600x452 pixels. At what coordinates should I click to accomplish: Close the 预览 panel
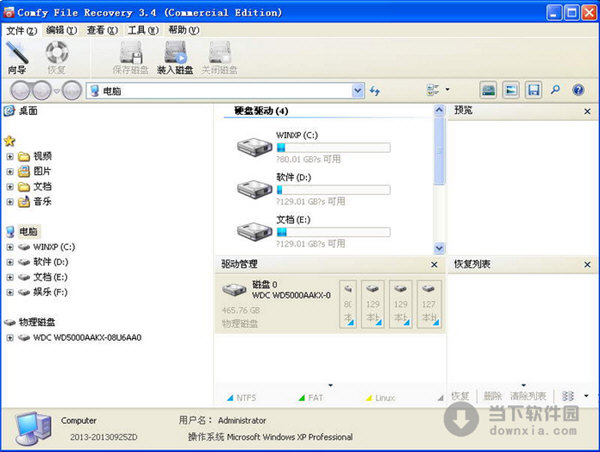point(587,111)
